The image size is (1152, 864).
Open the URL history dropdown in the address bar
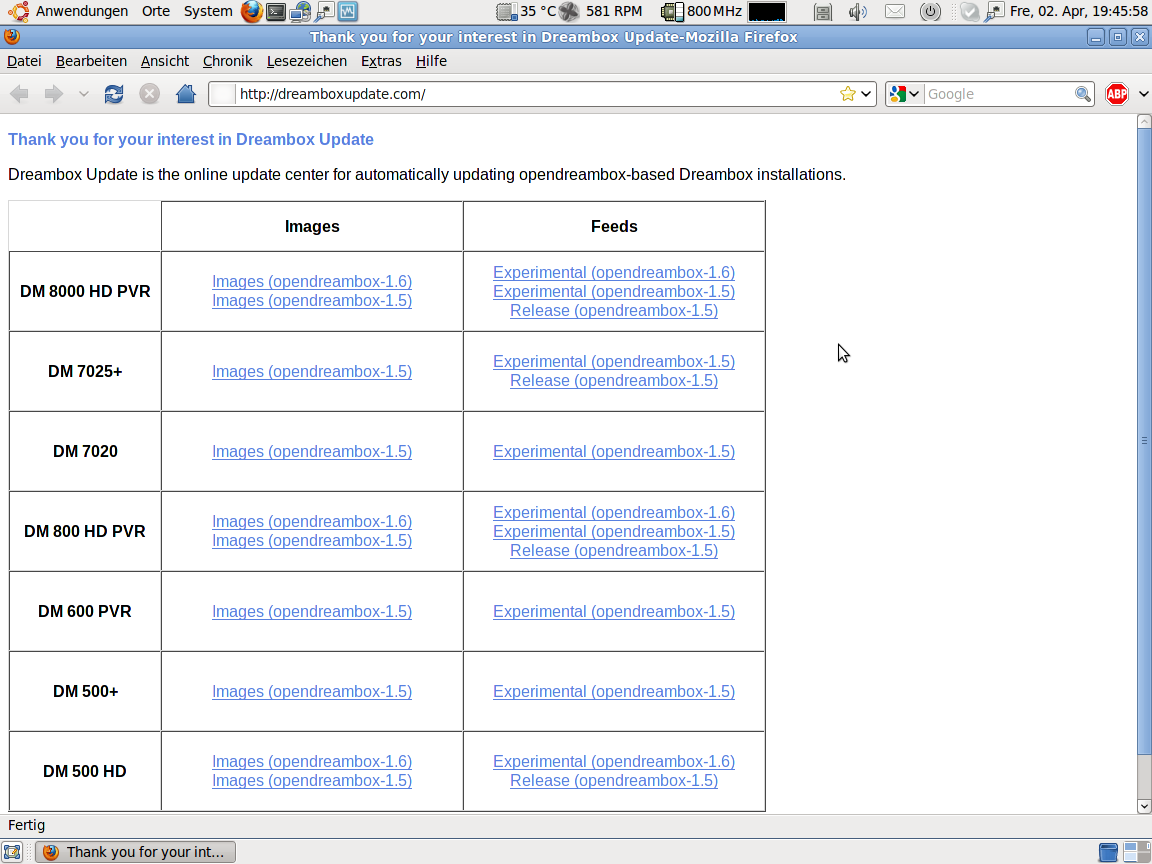[x=866, y=94]
